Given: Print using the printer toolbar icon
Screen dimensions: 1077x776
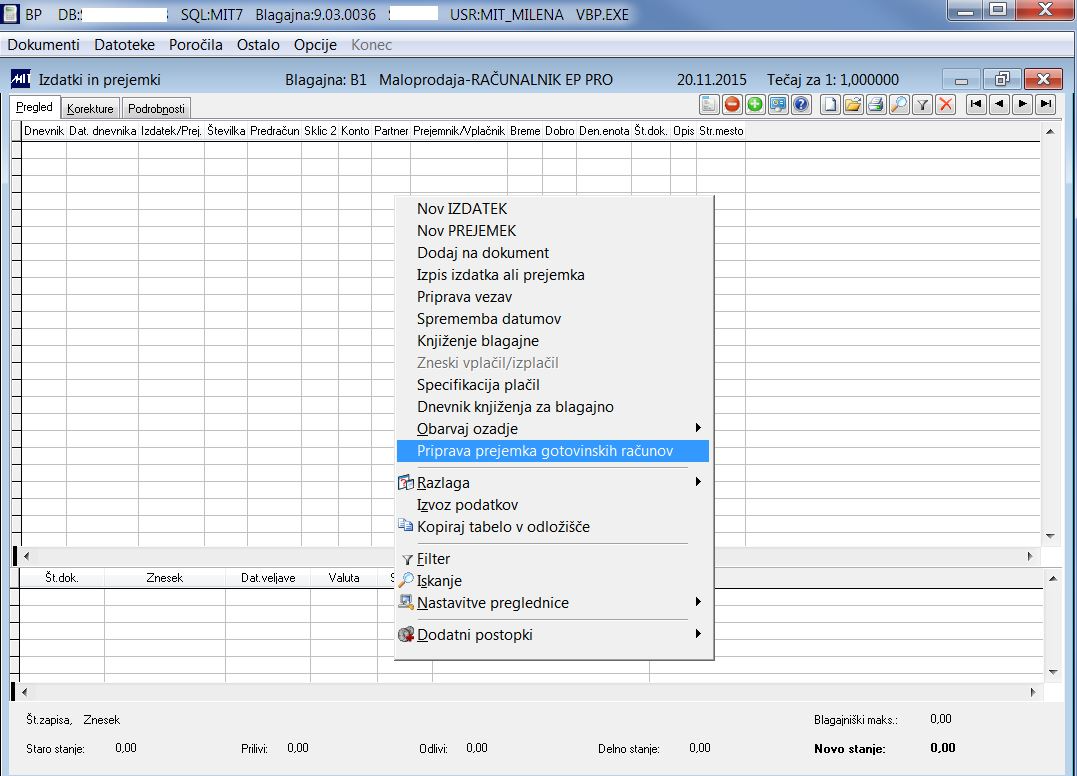Looking at the screenshot, I should (x=876, y=104).
